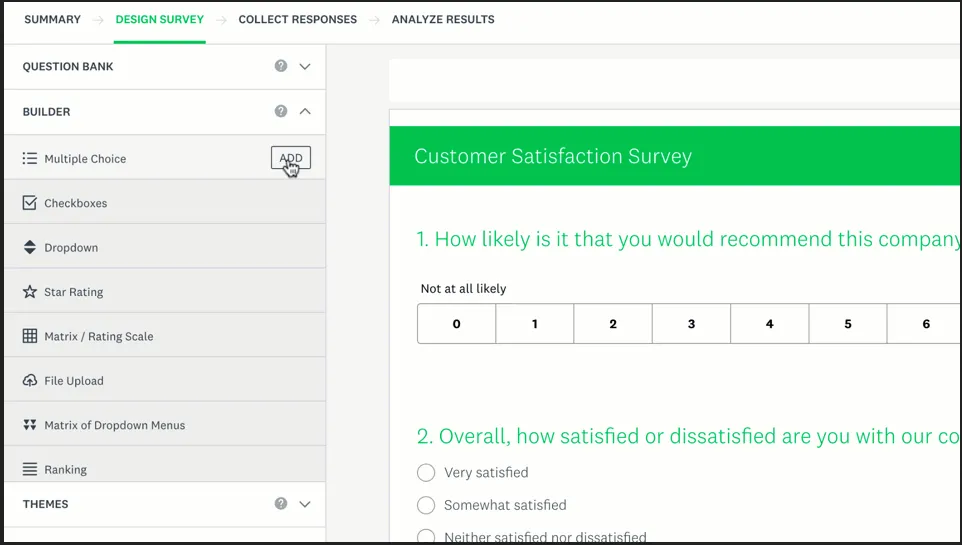Click the File Upload cloud icon
The width and height of the screenshot is (962, 545).
[30, 381]
